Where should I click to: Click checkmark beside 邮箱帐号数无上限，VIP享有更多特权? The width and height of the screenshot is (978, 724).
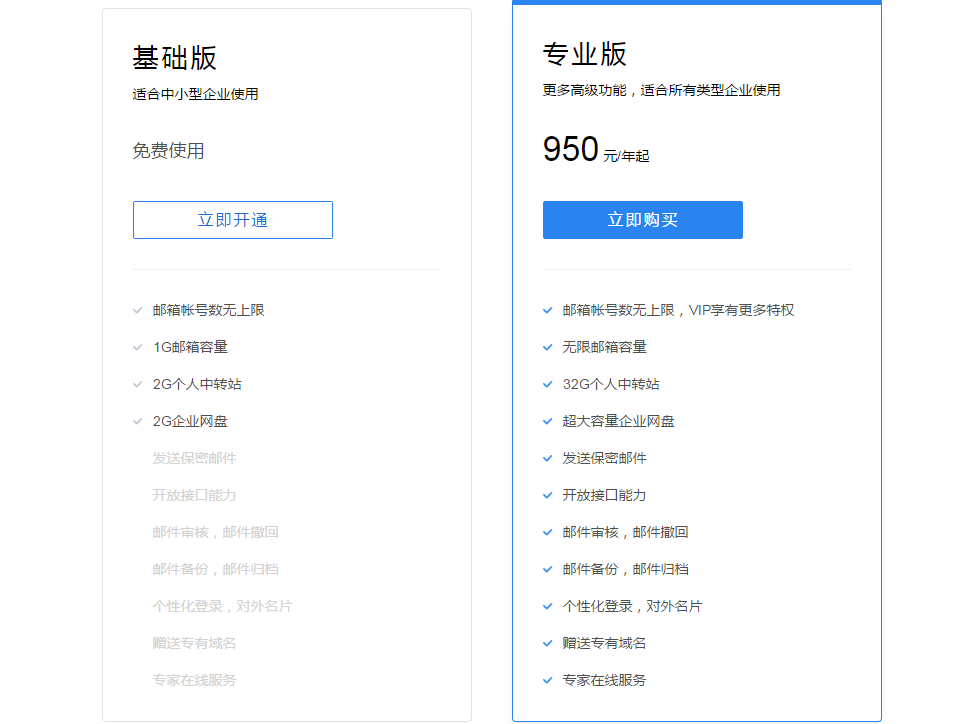(548, 310)
